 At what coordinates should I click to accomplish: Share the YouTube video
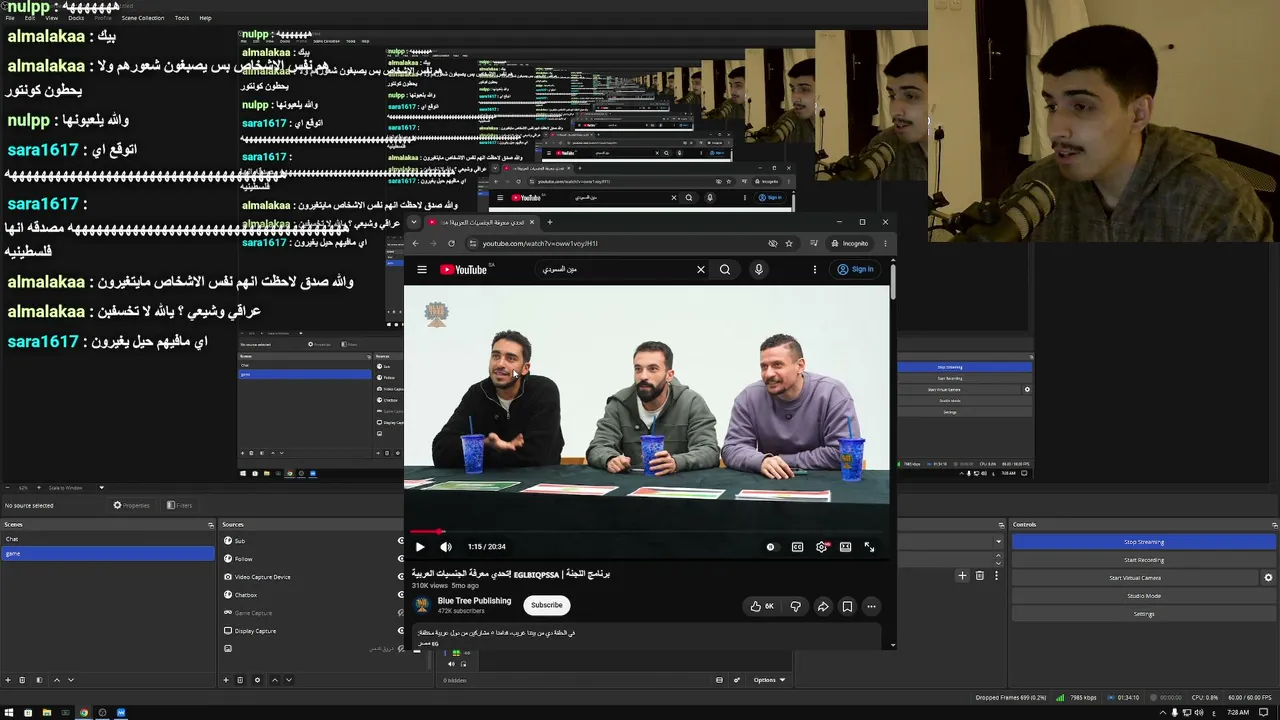[823, 606]
